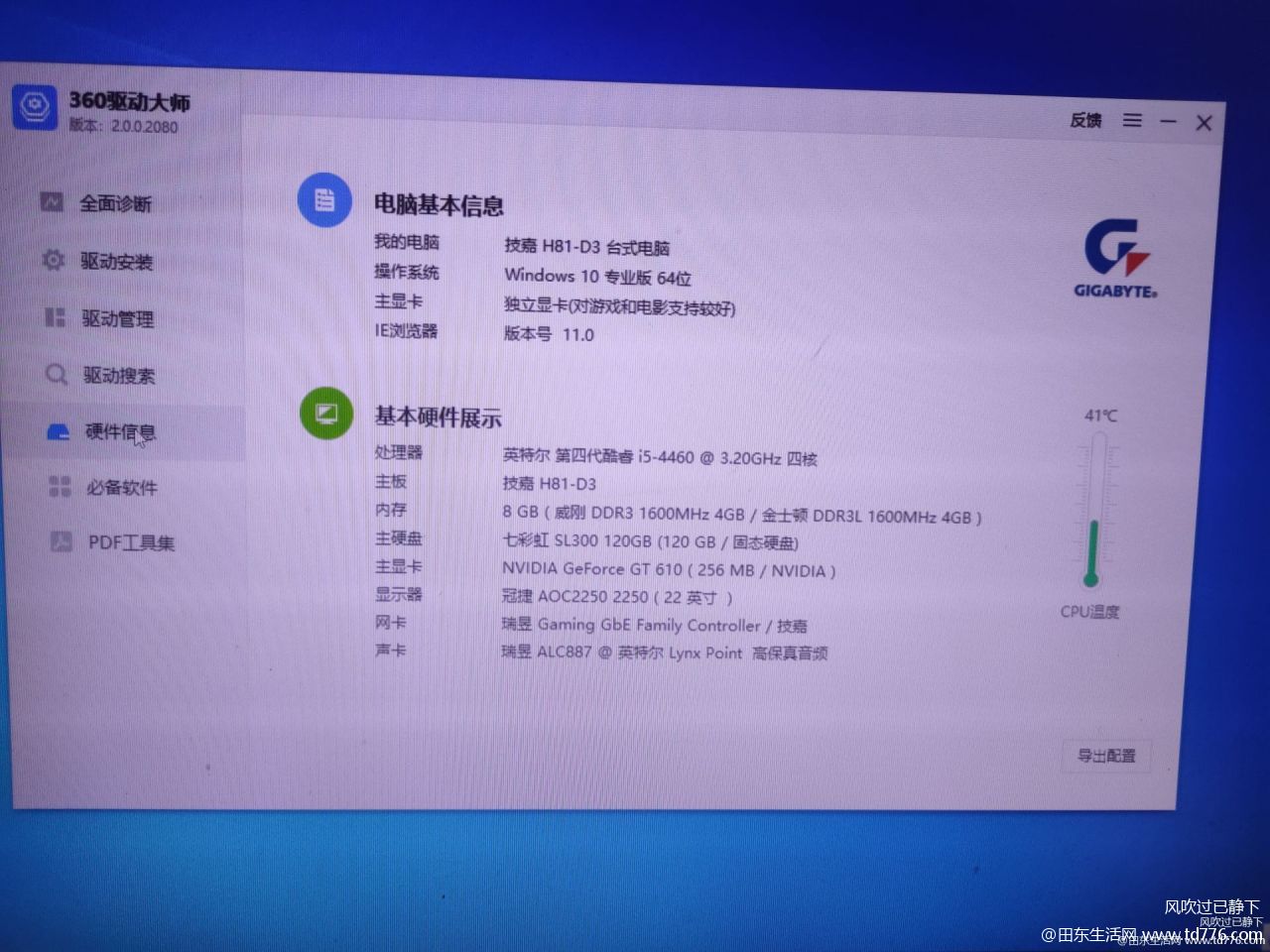Click the 我的电脑 row label

point(406,242)
